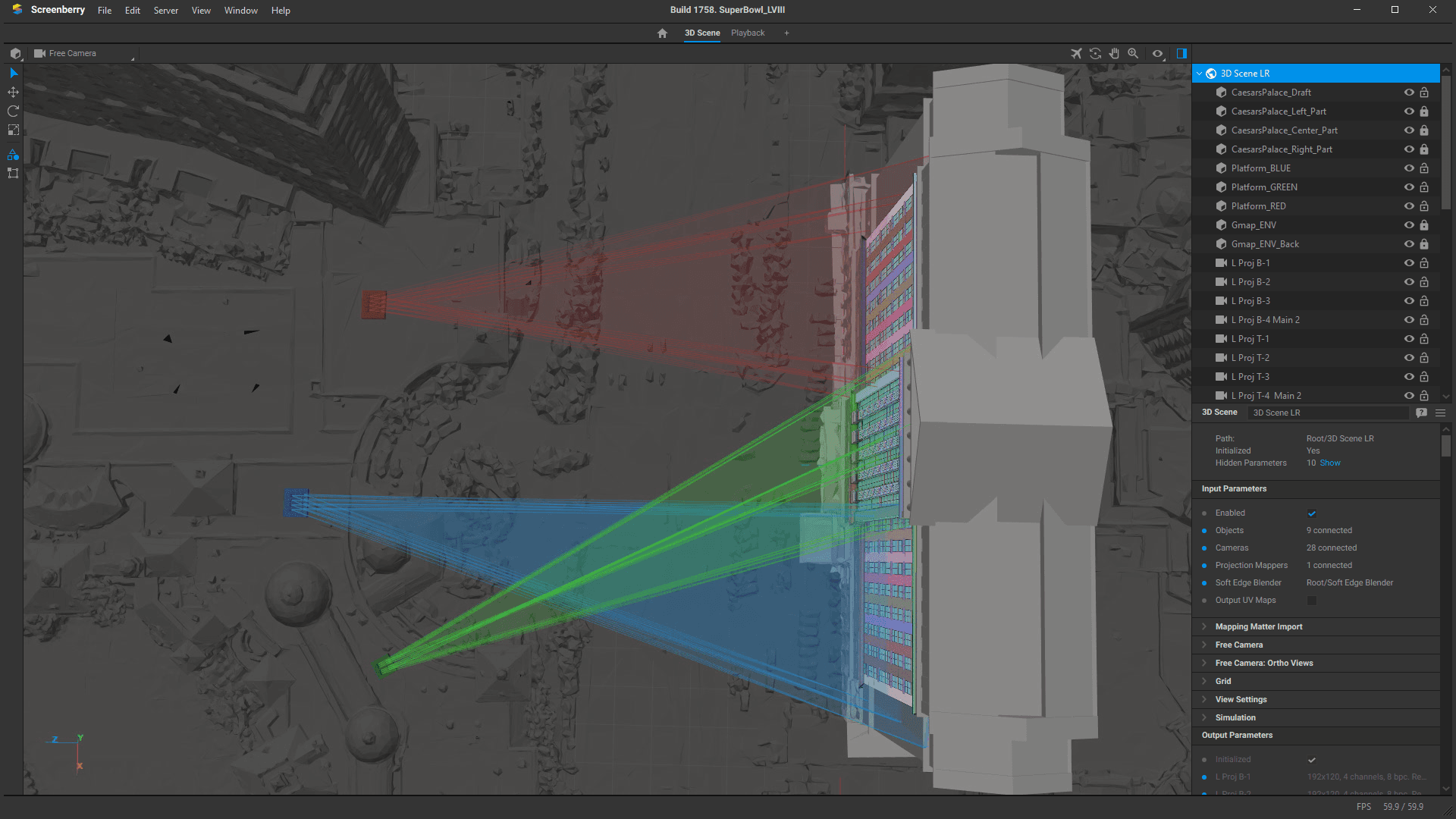Open the Server menu
Screen dimensions: 1456x819
click(x=165, y=10)
